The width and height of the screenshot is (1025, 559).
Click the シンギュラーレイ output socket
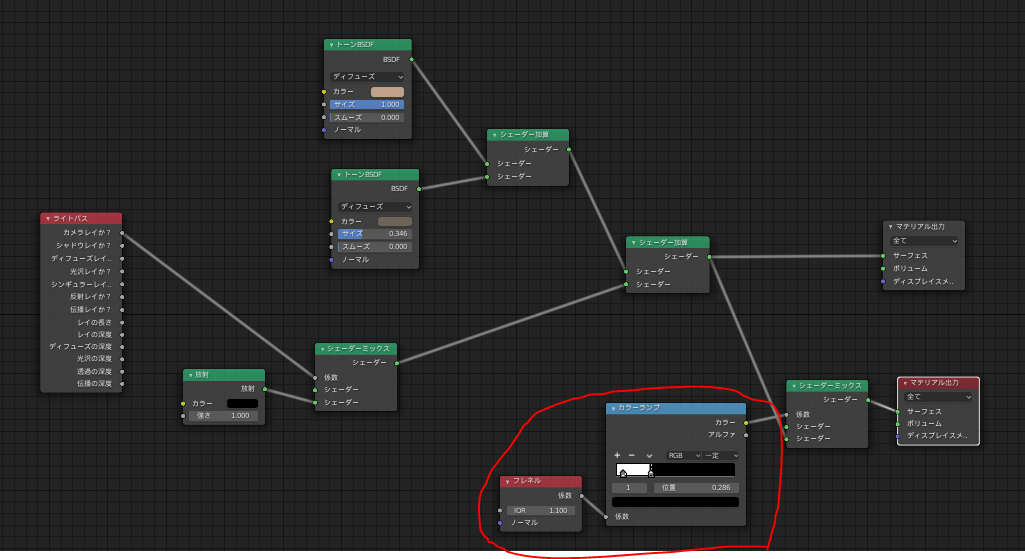(122, 284)
